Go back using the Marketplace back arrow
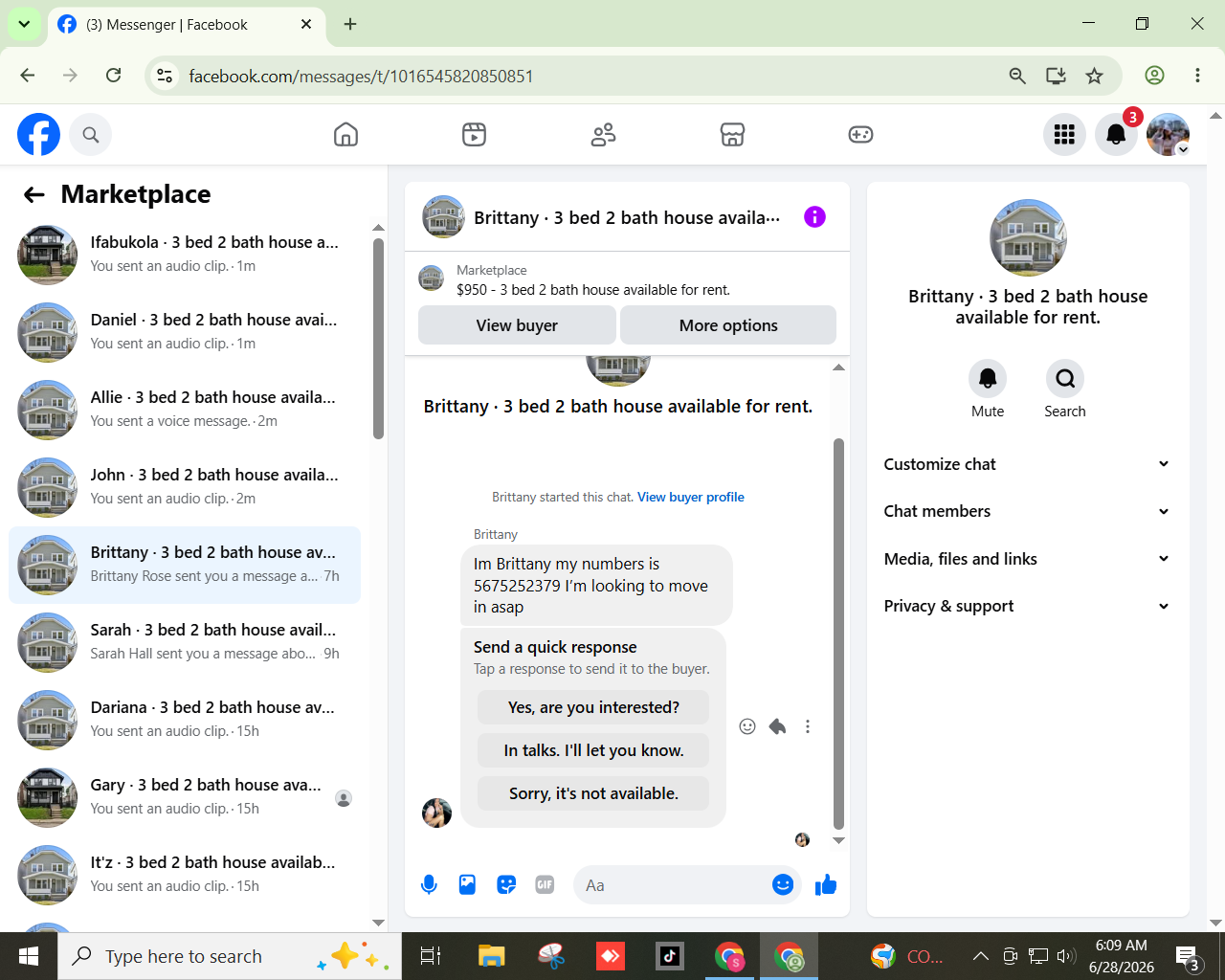The width and height of the screenshot is (1225, 980). [x=34, y=195]
